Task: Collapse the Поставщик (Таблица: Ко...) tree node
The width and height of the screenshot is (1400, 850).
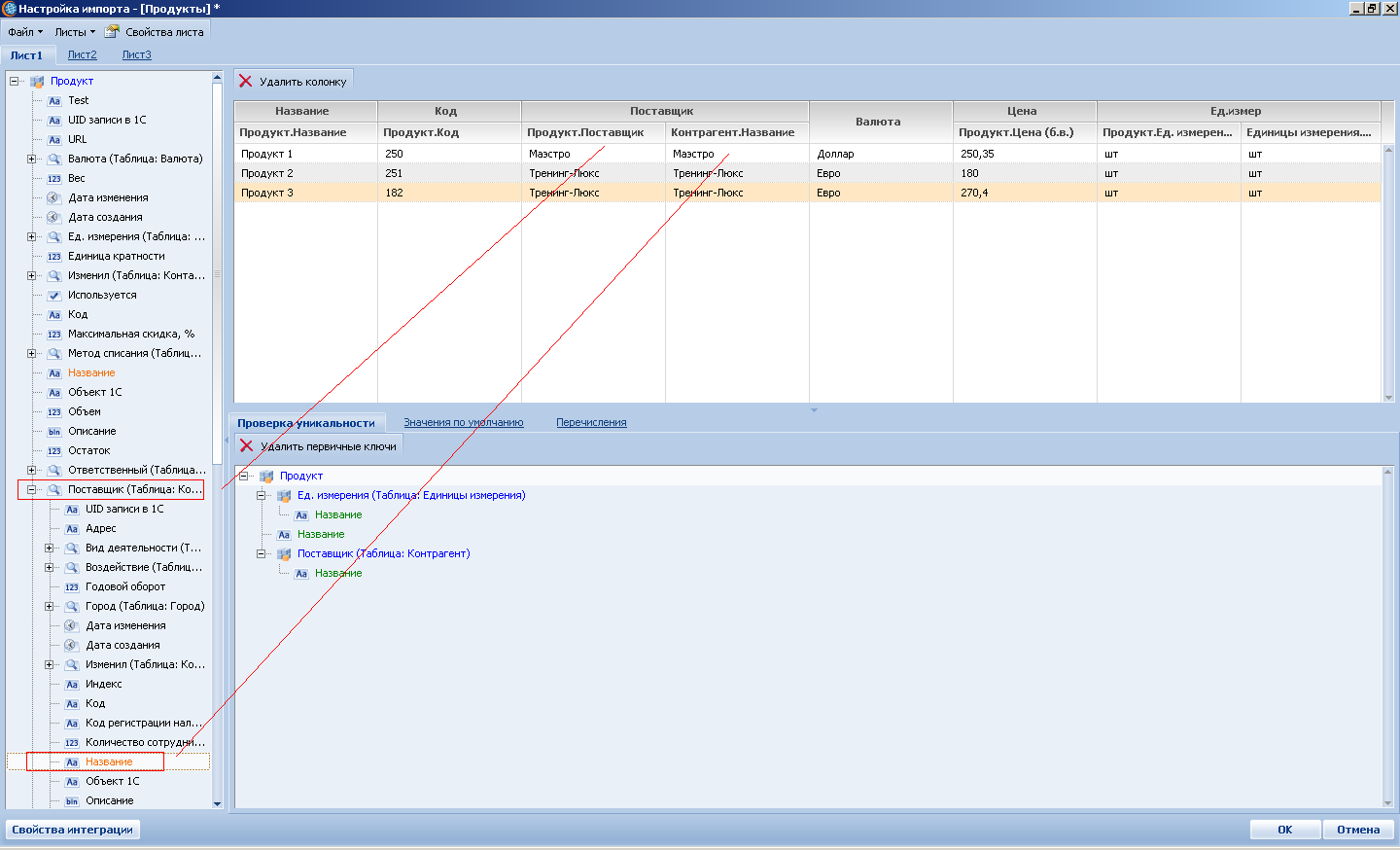Action: pyautogui.click(x=31, y=489)
